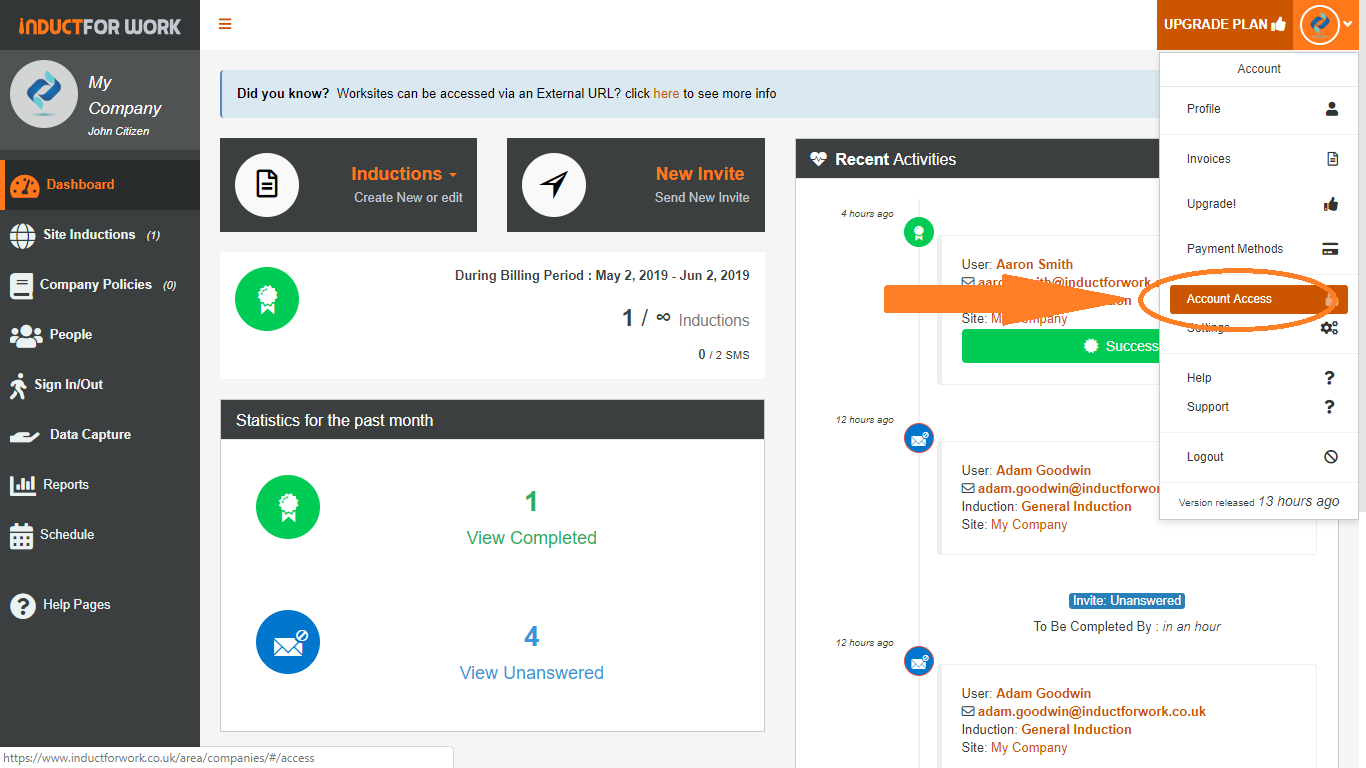The width and height of the screenshot is (1366, 768).
Task: Click the Schedule calendar icon
Action: (x=21, y=536)
